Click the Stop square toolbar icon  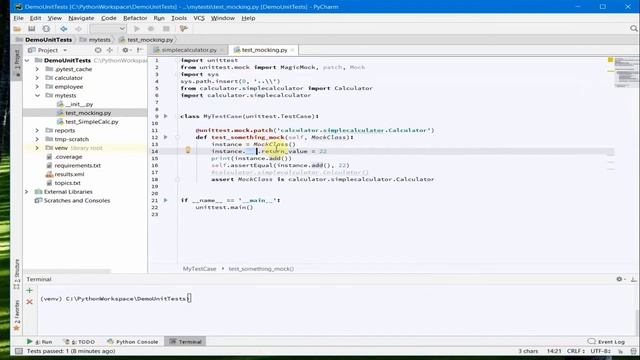pos(166,29)
